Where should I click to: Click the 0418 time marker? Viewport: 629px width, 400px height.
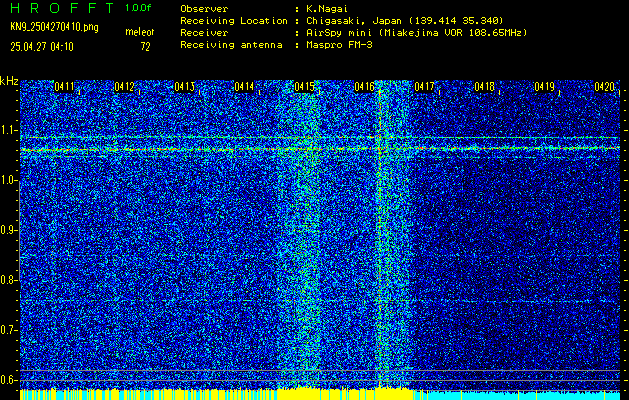pos(485,86)
